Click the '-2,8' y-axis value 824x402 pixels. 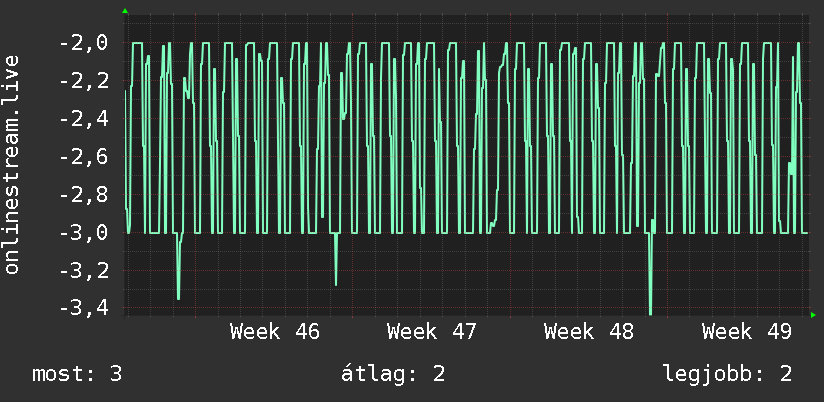point(84,194)
